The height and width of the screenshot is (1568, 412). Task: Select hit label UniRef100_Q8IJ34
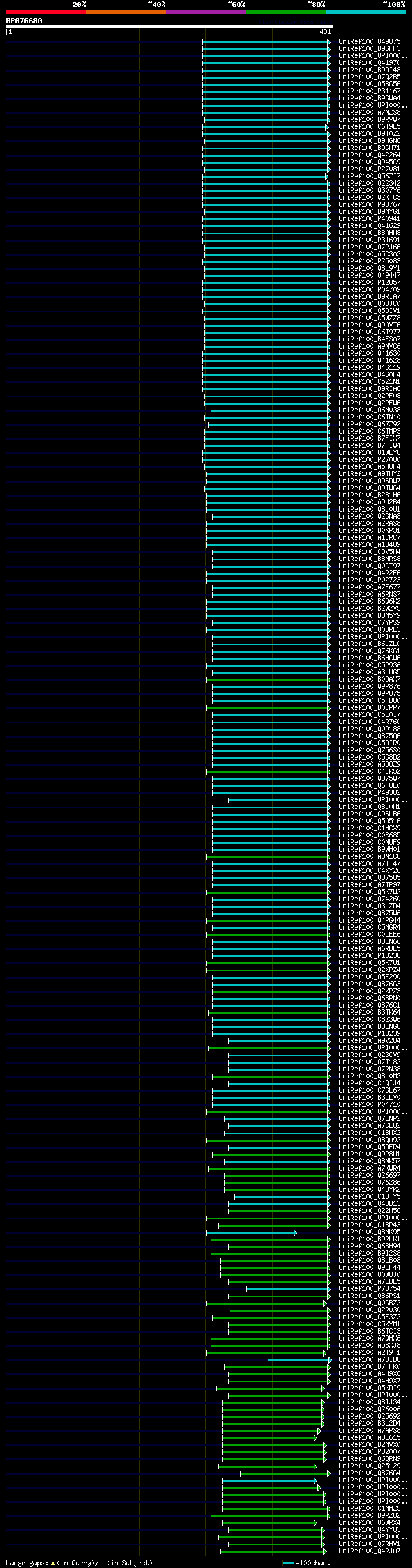point(370,1402)
